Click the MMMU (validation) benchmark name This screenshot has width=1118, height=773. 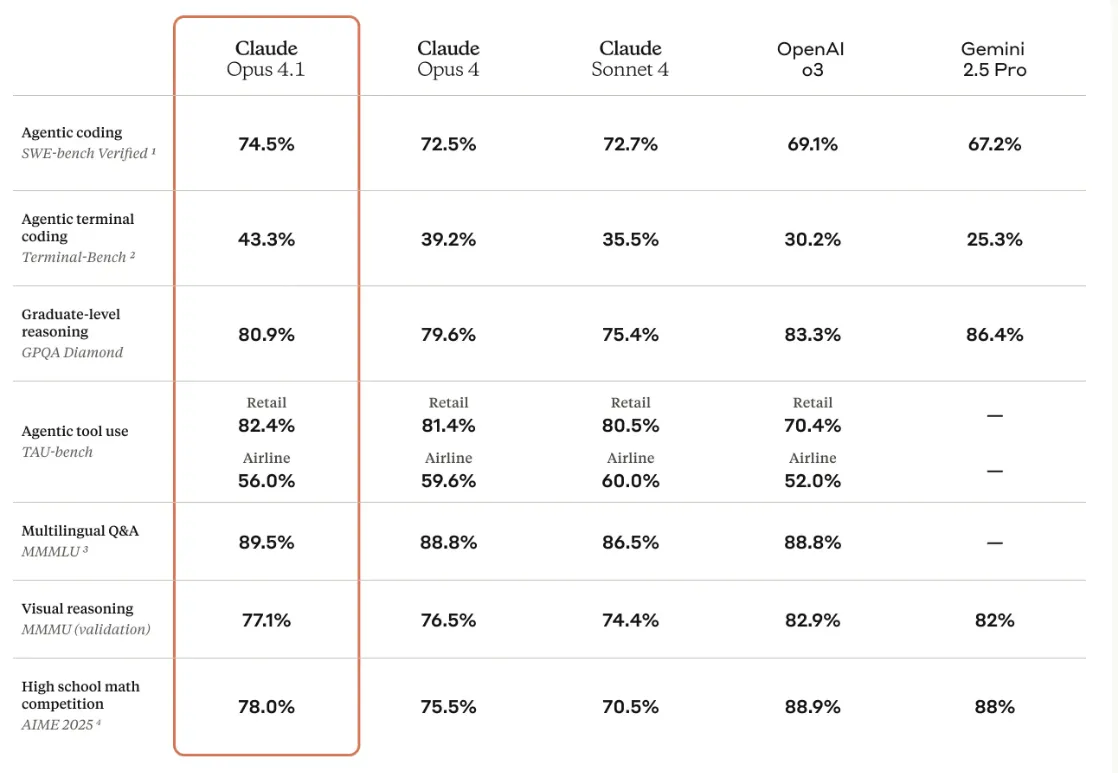[x=86, y=629]
